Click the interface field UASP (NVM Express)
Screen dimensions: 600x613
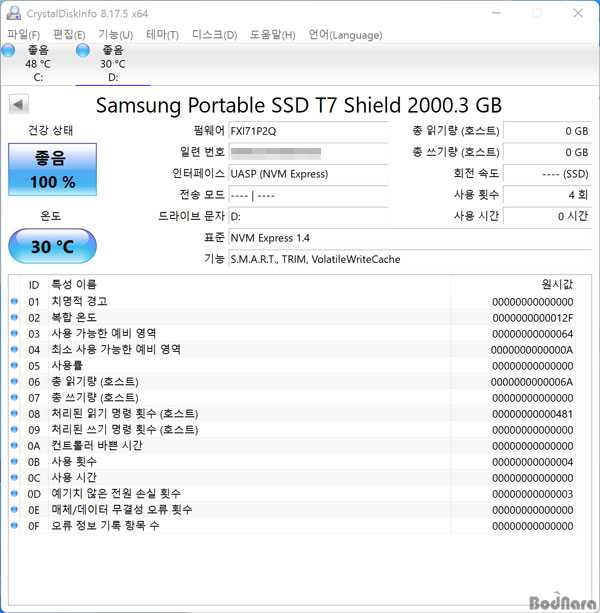308,174
